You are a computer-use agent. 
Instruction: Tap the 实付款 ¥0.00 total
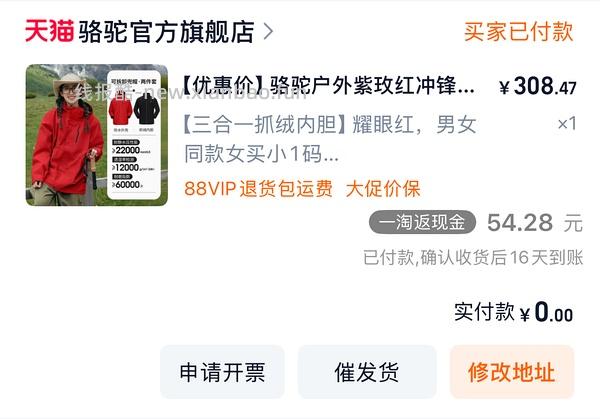click(x=514, y=312)
